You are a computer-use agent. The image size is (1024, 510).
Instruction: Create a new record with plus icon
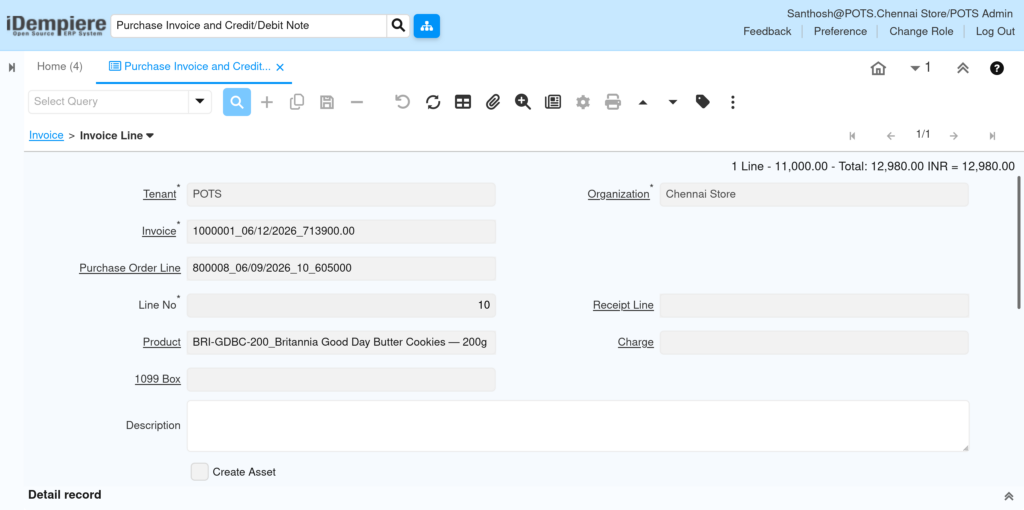(267, 102)
